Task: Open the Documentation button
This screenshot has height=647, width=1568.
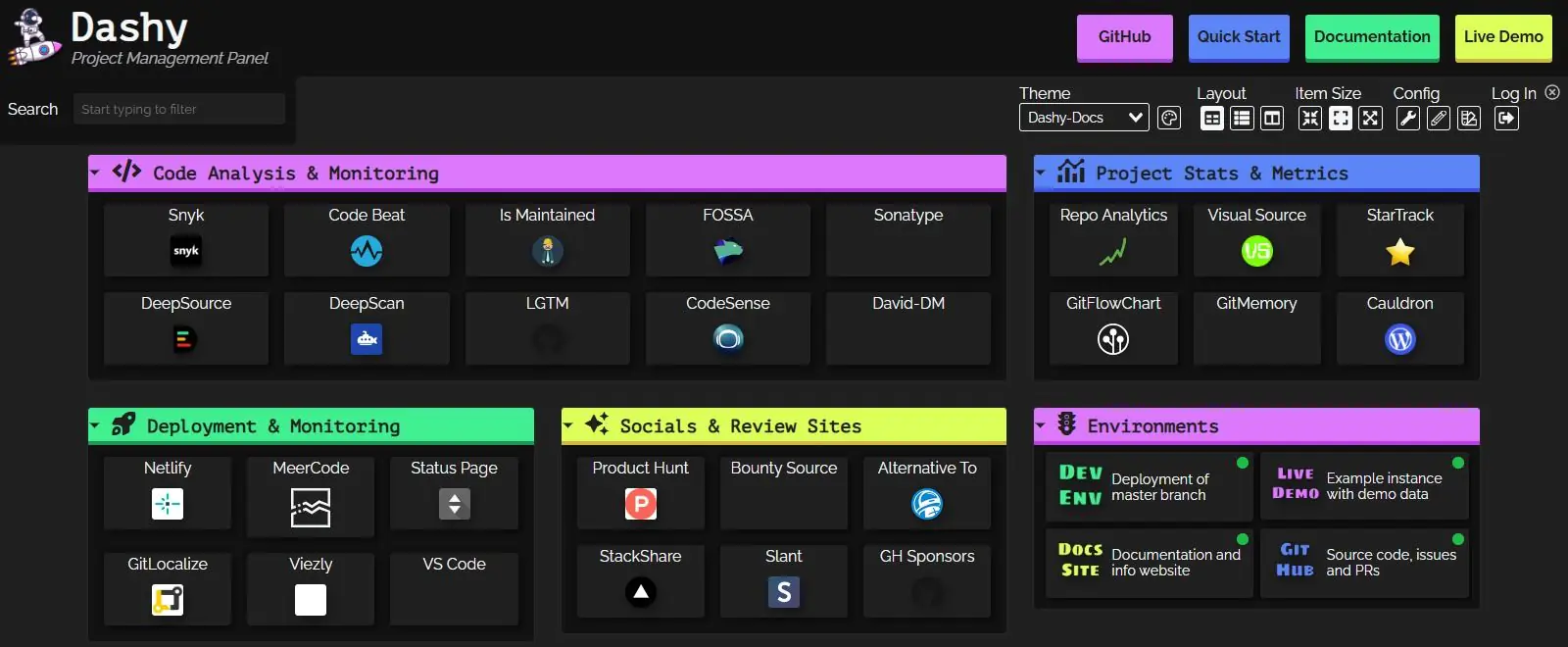Action: (x=1372, y=37)
